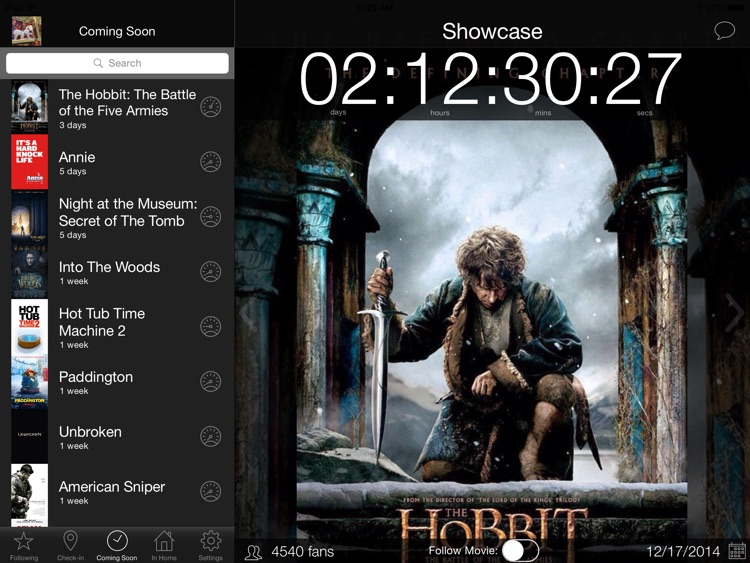Tap the gauge icon for Night at the Museum
The image size is (750, 563).
pyautogui.click(x=210, y=217)
